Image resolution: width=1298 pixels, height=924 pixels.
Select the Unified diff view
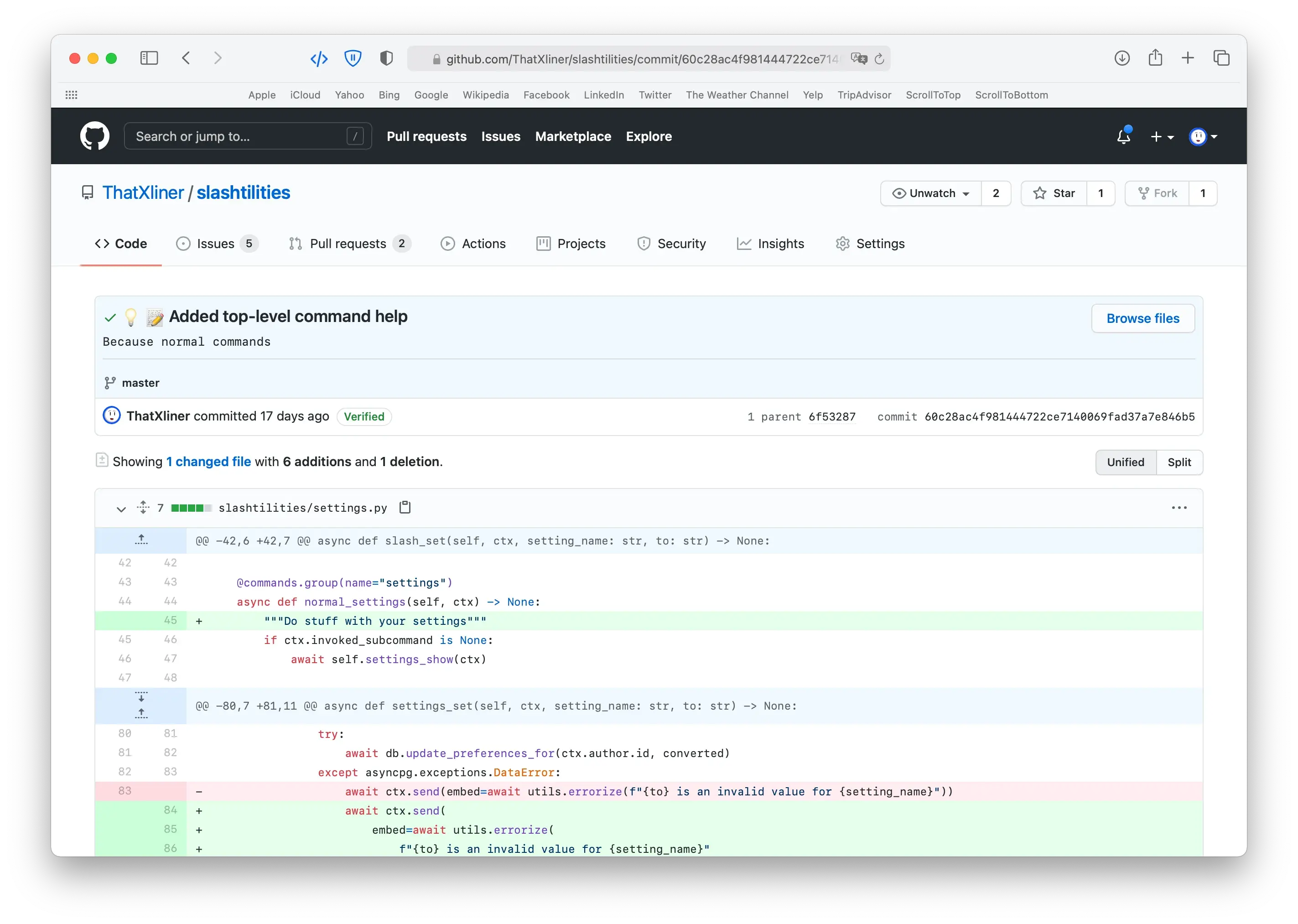[1125, 462]
